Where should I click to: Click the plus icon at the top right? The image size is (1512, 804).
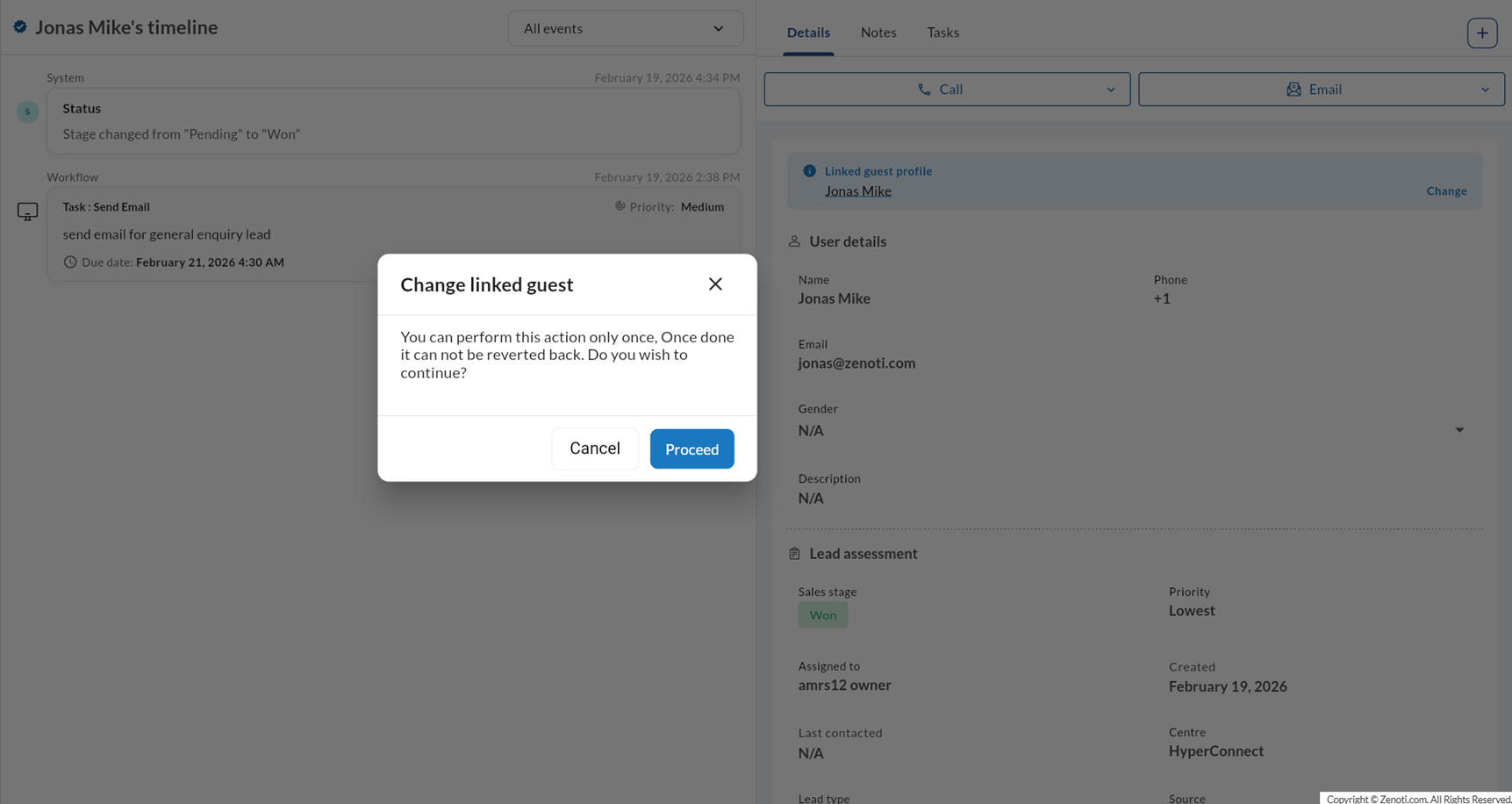pos(1482,32)
